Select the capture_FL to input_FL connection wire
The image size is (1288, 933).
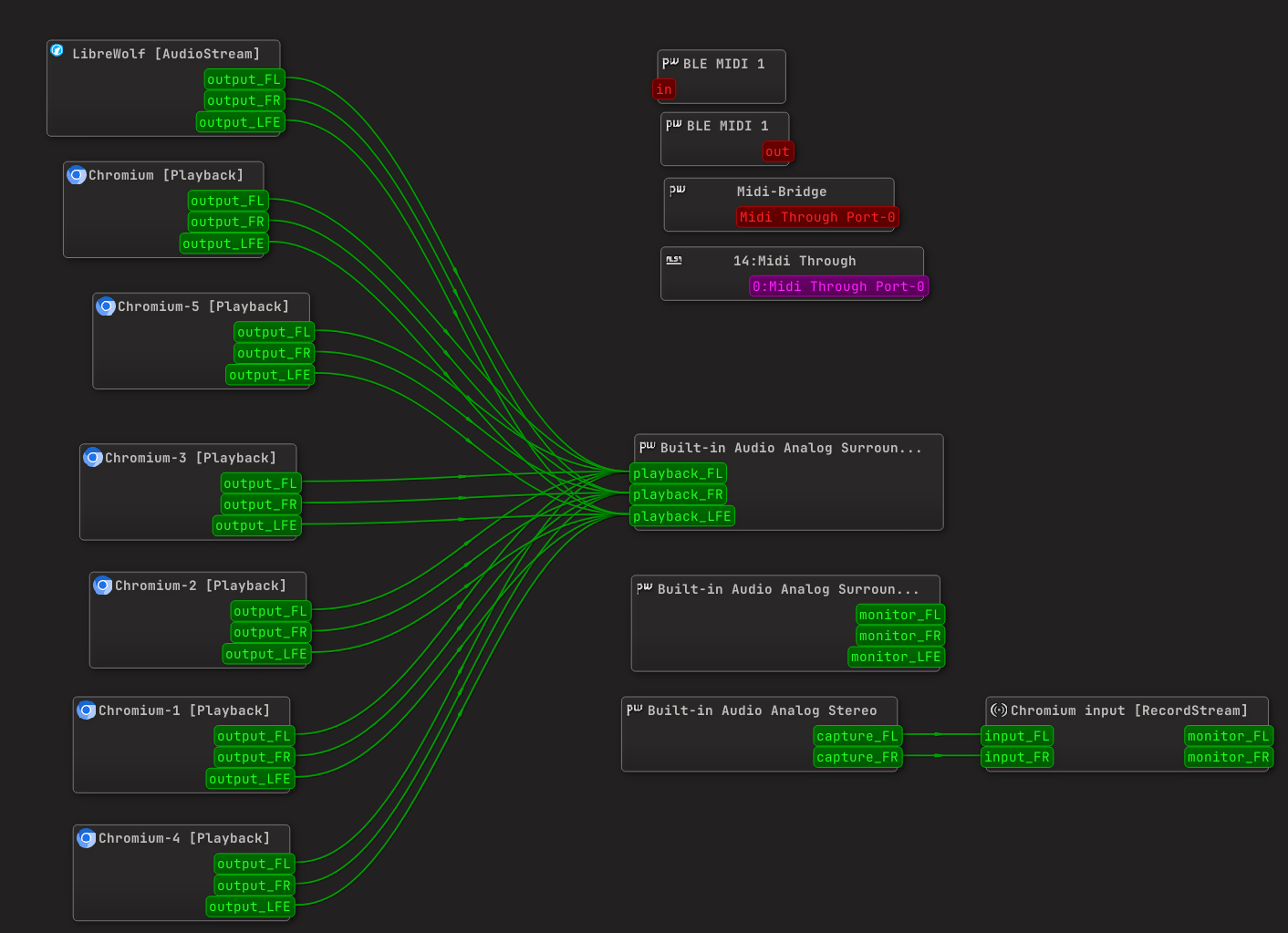[941, 734]
